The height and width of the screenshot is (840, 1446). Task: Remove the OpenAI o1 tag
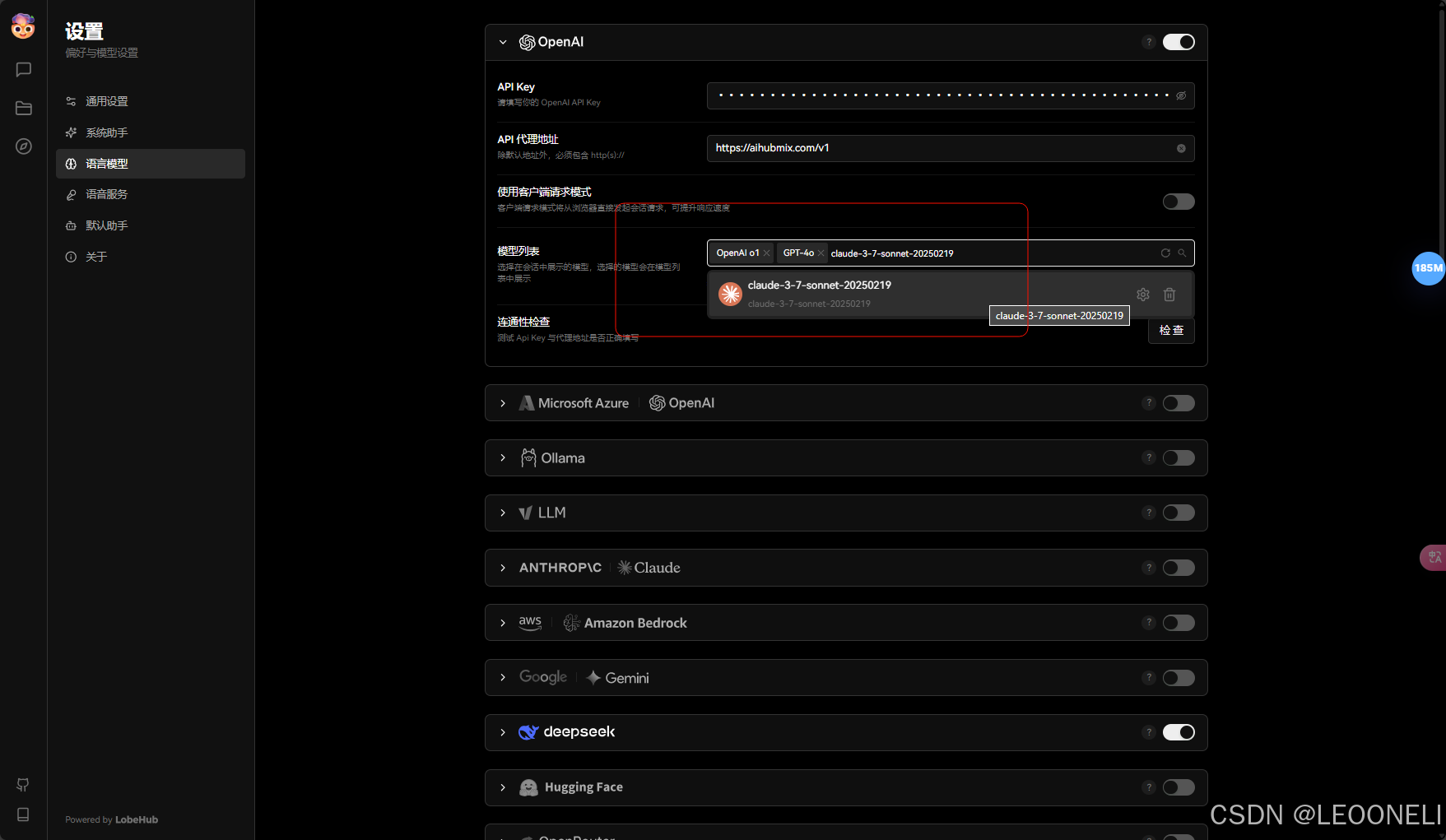pyautogui.click(x=766, y=253)
